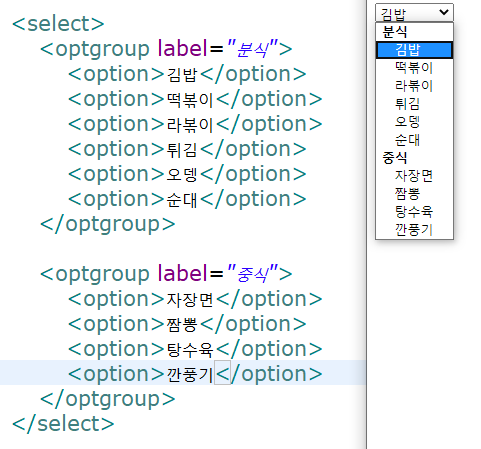Choose 튀김 in the dropdown list
The image size is (481, 449).
(414, 104)
